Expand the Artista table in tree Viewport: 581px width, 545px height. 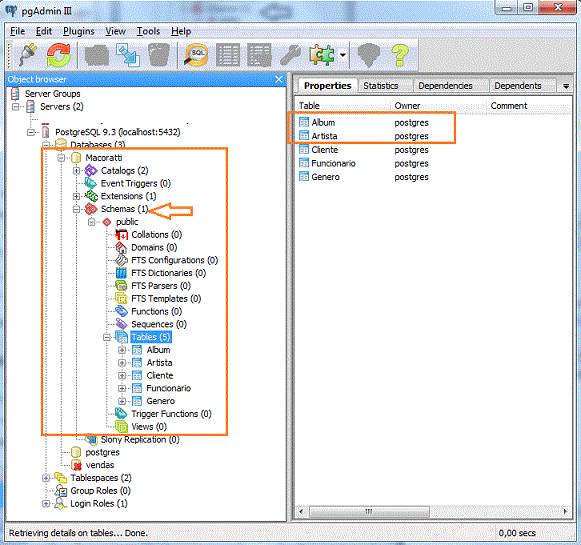point(122,363)
